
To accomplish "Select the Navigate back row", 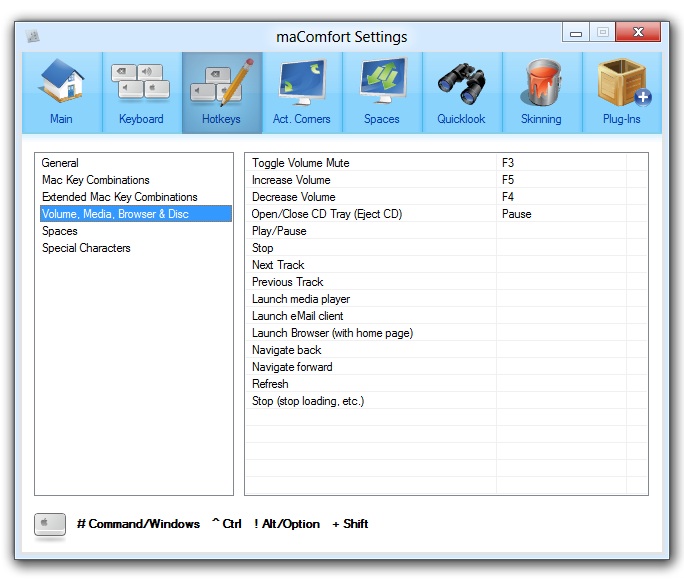I will [x=446, y=350].
